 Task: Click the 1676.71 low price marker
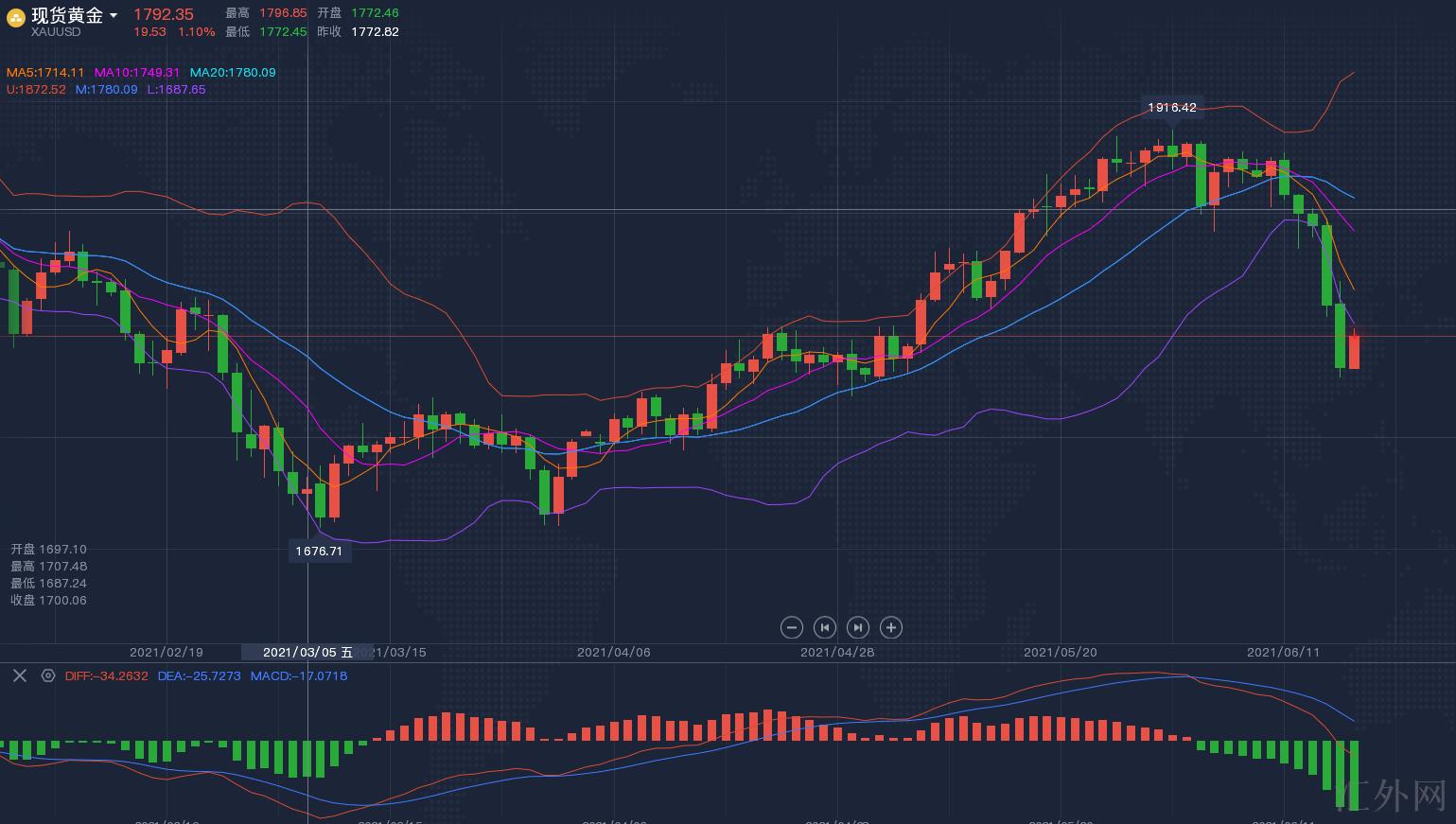click(x=319, y=551)
